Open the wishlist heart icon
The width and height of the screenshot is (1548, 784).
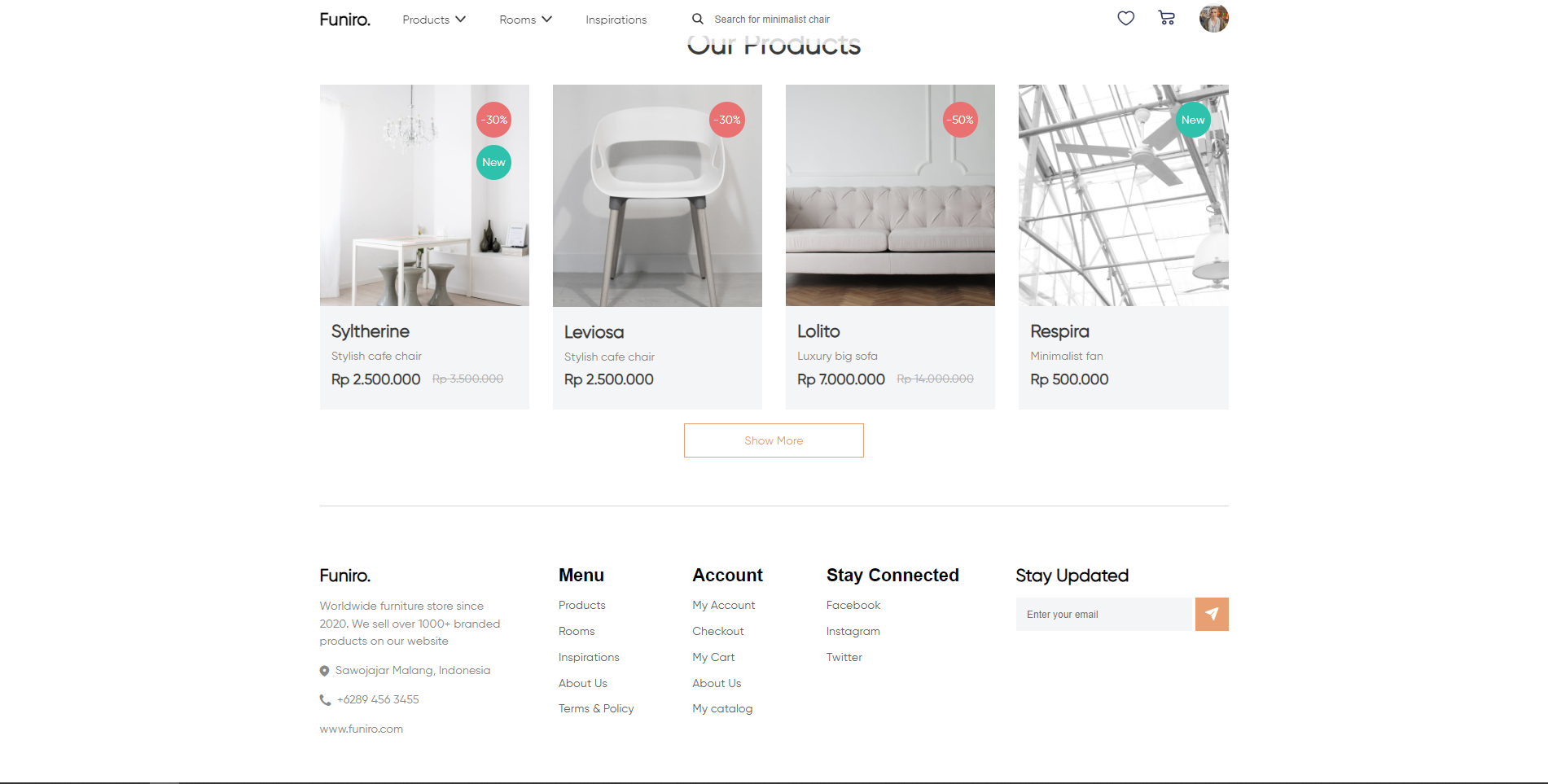coord(1125,18)
